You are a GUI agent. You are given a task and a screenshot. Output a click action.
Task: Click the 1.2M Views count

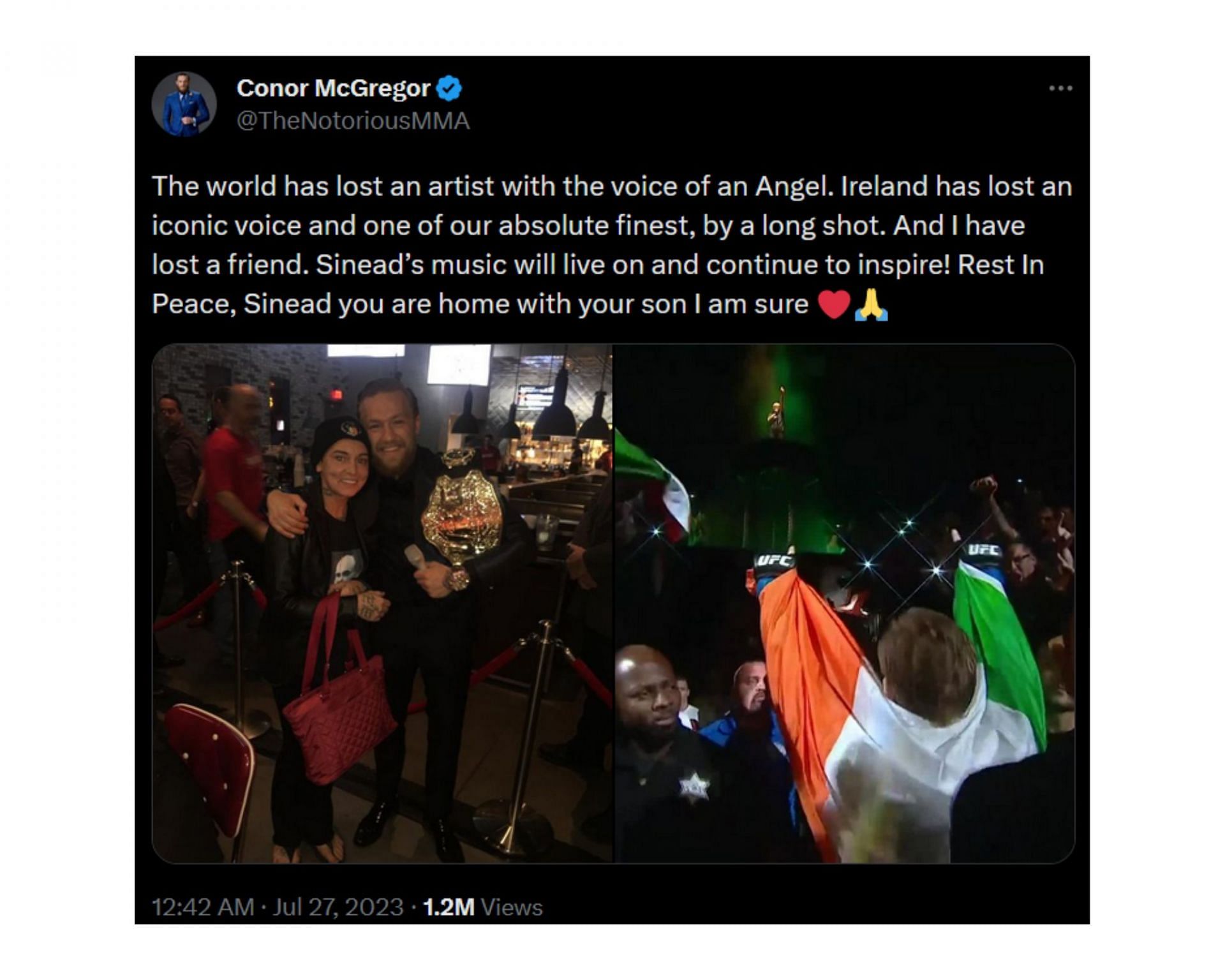pos(482,907)
